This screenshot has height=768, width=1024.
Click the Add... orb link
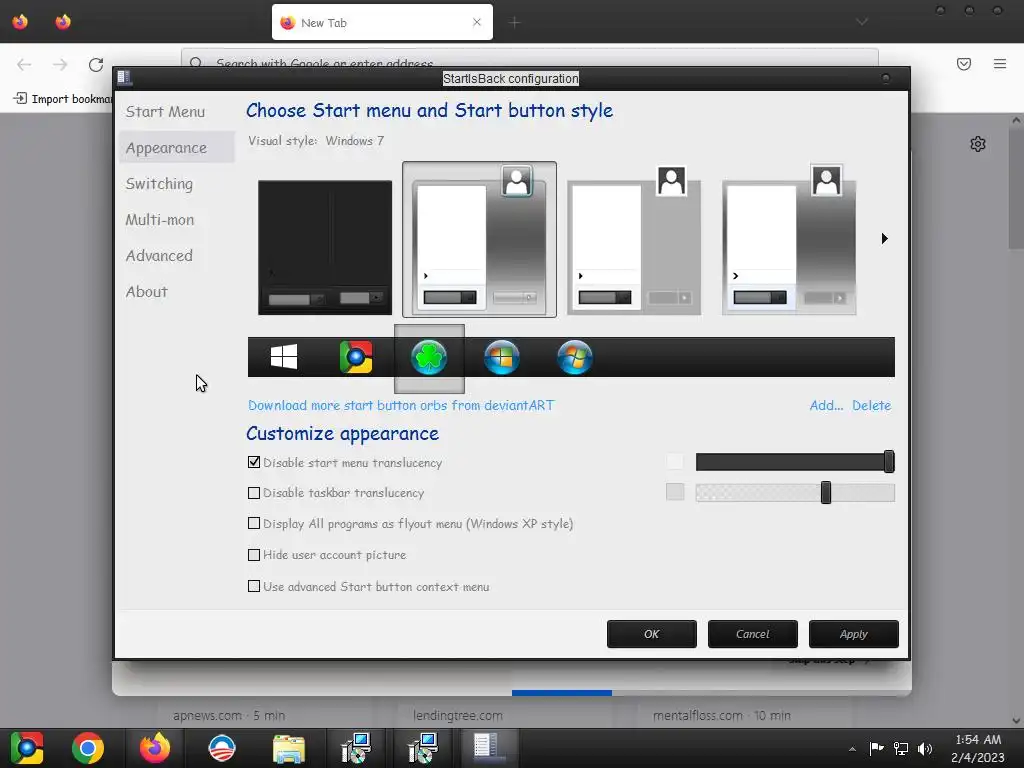point(826,406)
